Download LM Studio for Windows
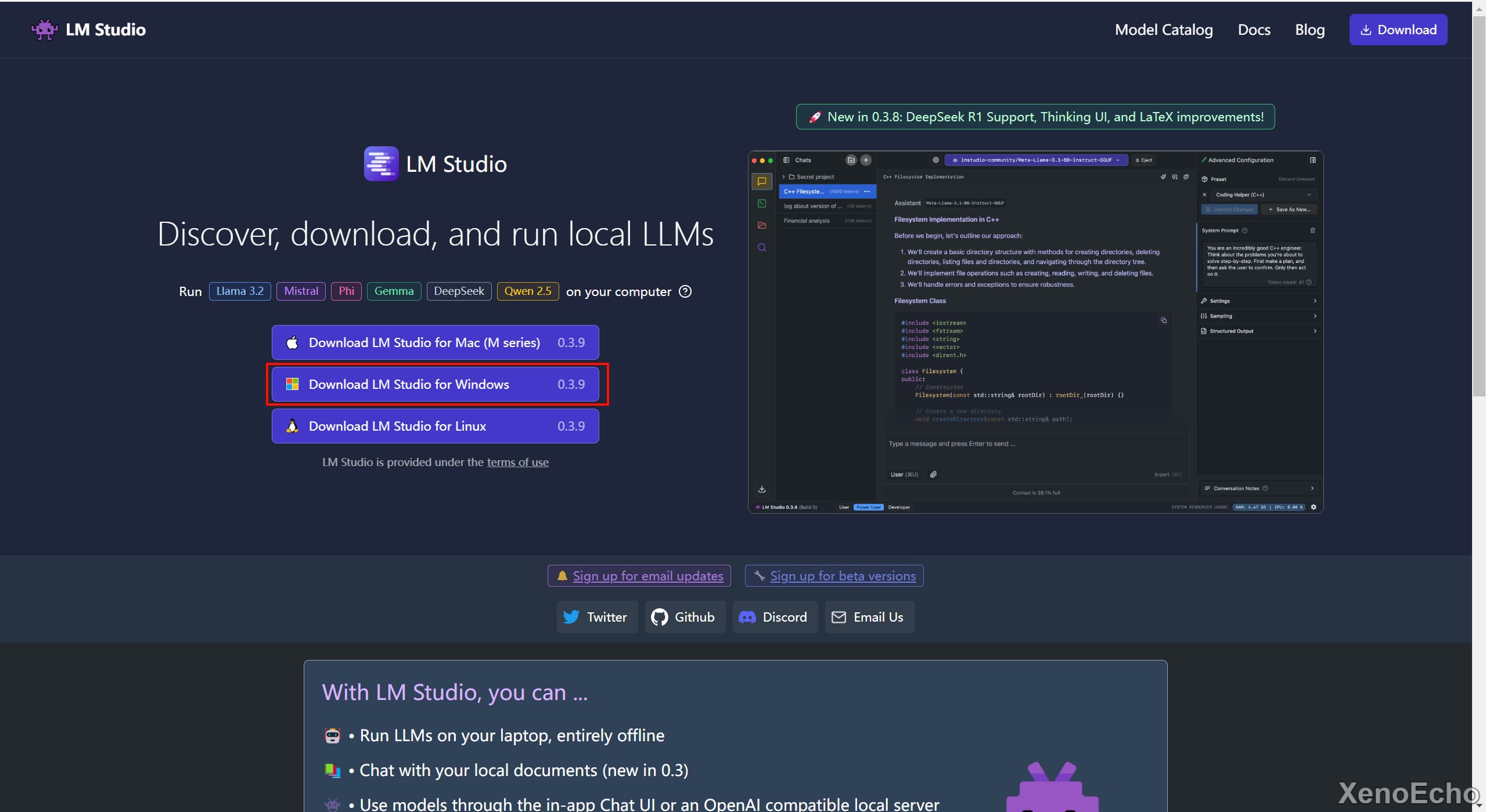This screenshot has height=812, width=1486. (435, 384)
